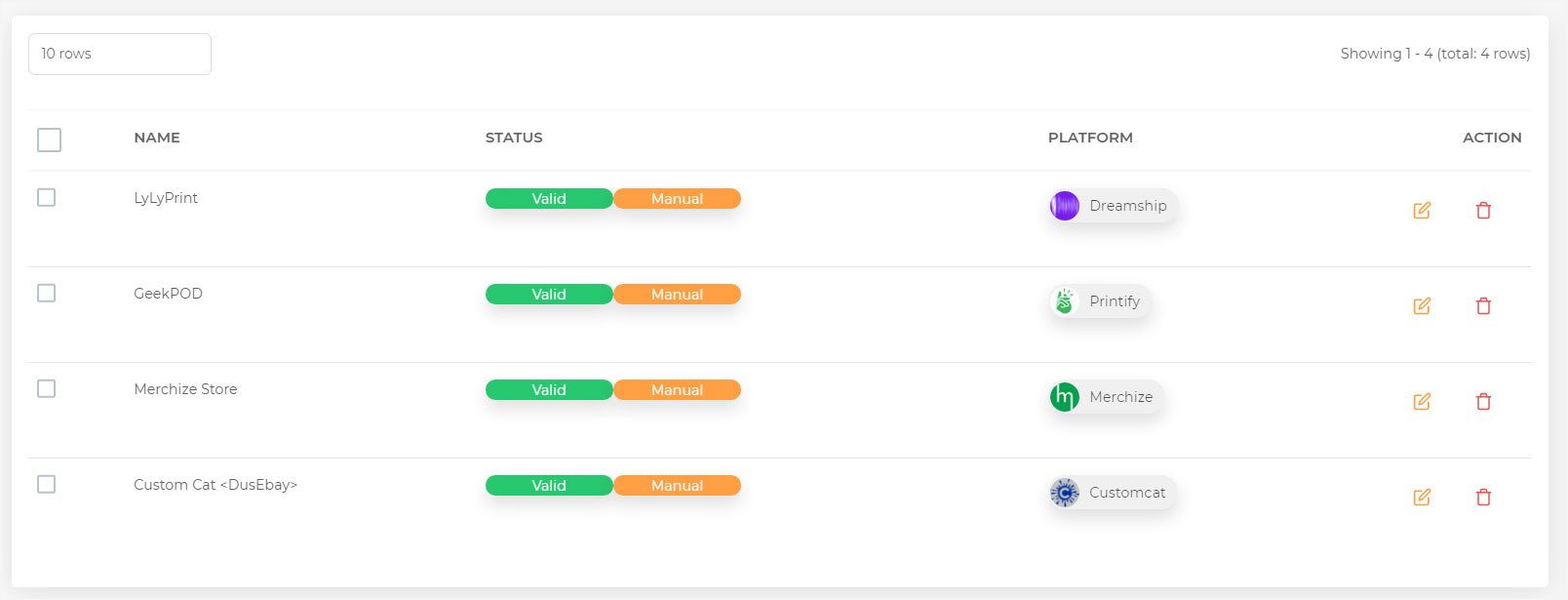Edit the GeekPOD row
Viewport: 1568px width, 600px height.
(1422, 305)
